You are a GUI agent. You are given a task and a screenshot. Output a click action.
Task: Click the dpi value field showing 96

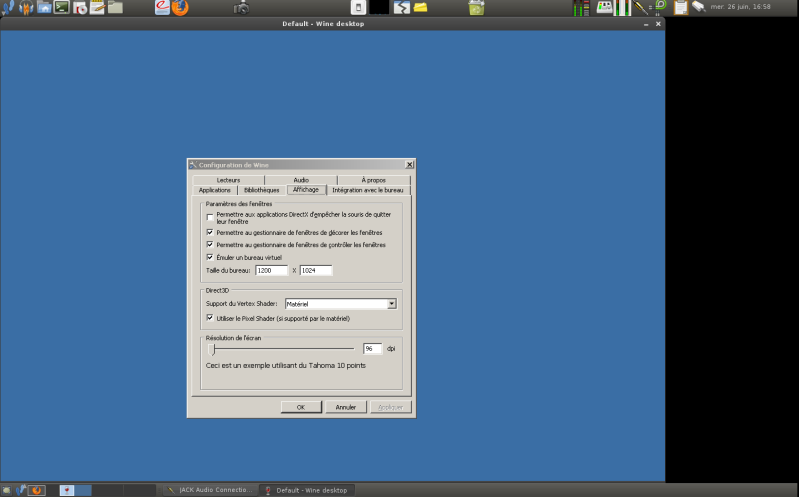point(372,349)
